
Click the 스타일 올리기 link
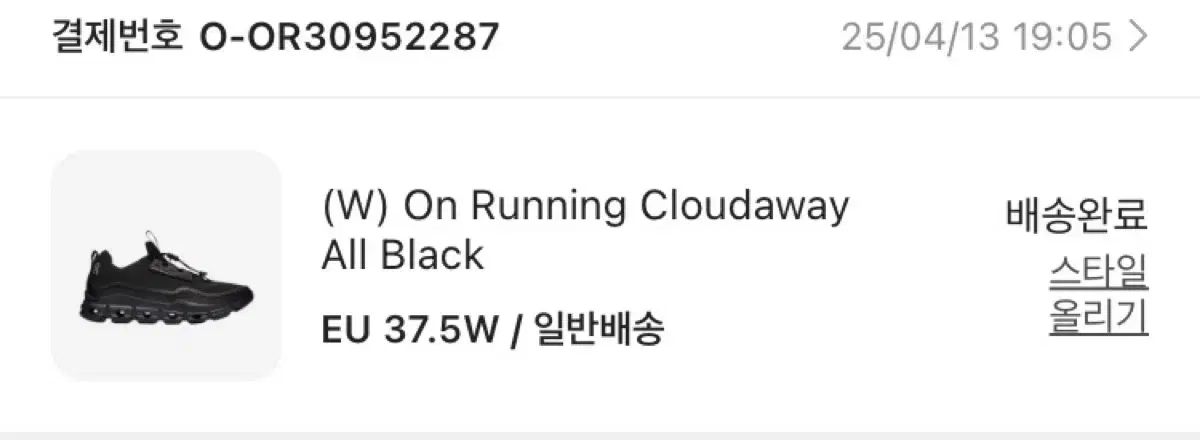pos(1097,295)
